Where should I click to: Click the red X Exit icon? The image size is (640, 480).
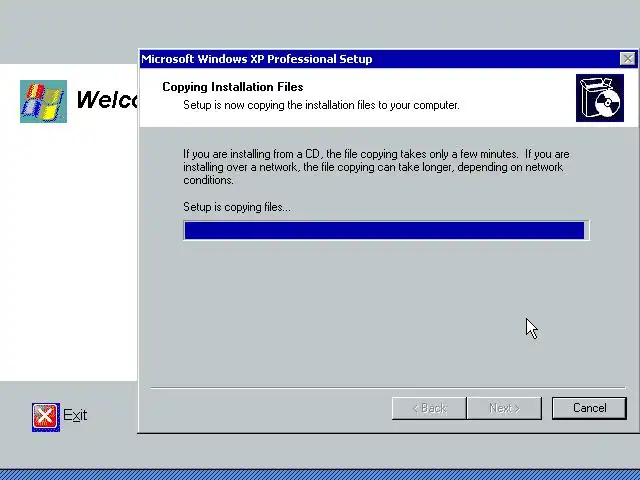[46, 417]
